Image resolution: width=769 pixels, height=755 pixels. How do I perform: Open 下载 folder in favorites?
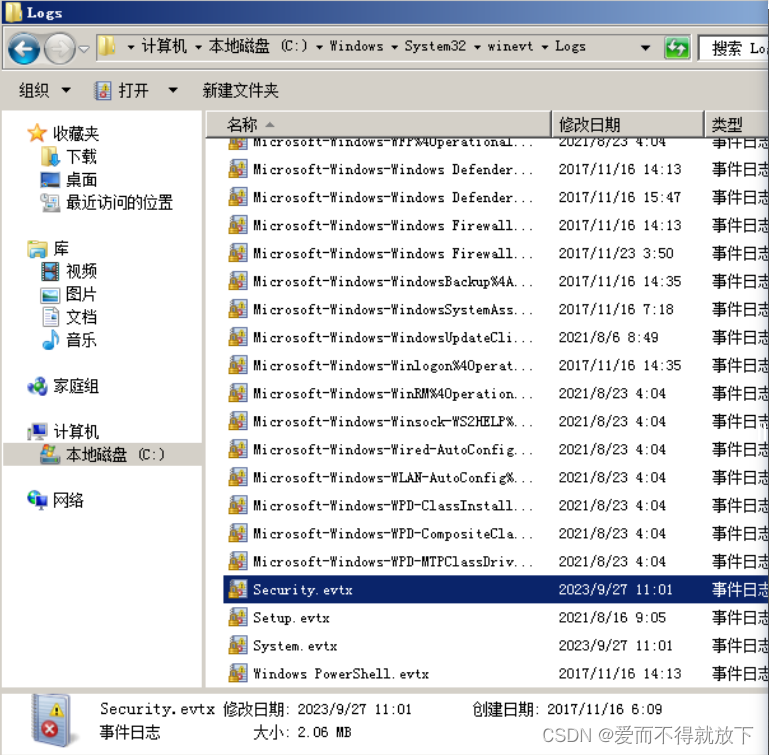click(69, 156)
